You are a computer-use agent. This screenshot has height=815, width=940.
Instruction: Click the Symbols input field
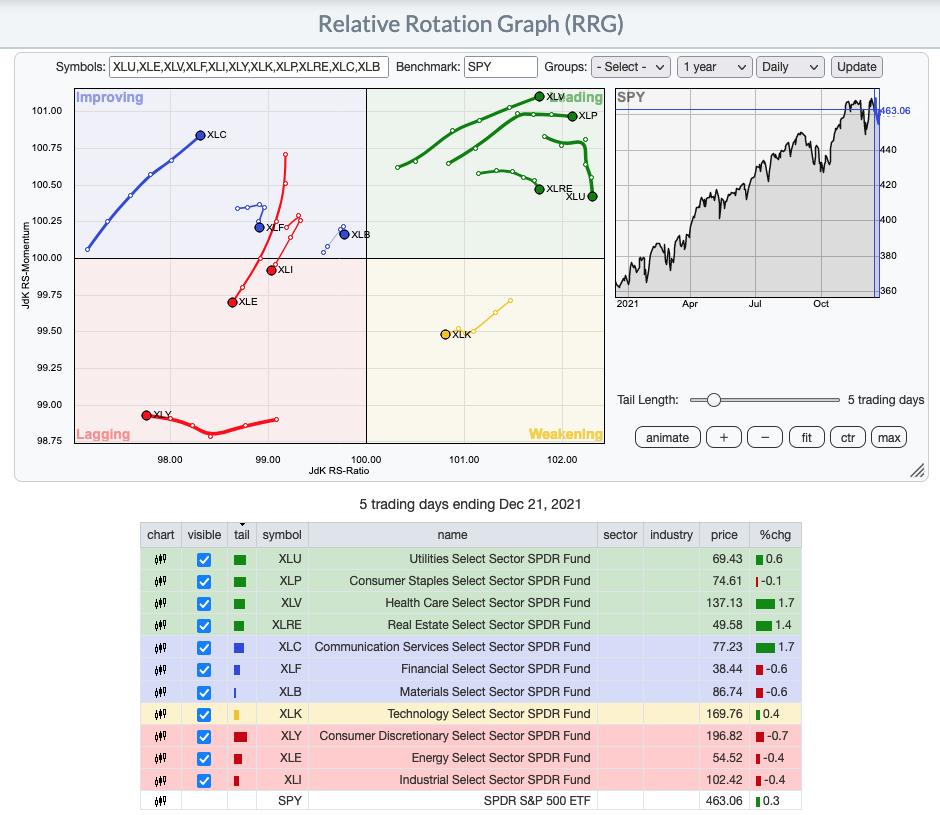249,67
